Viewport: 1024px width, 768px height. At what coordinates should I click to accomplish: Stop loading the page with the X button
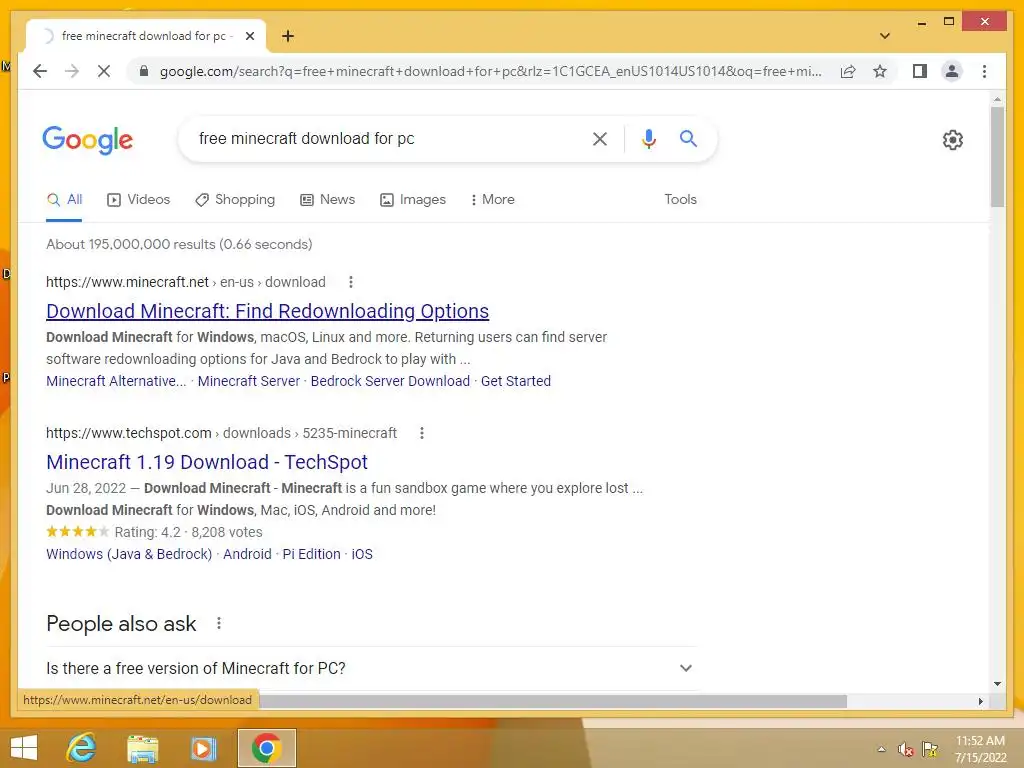104,71
